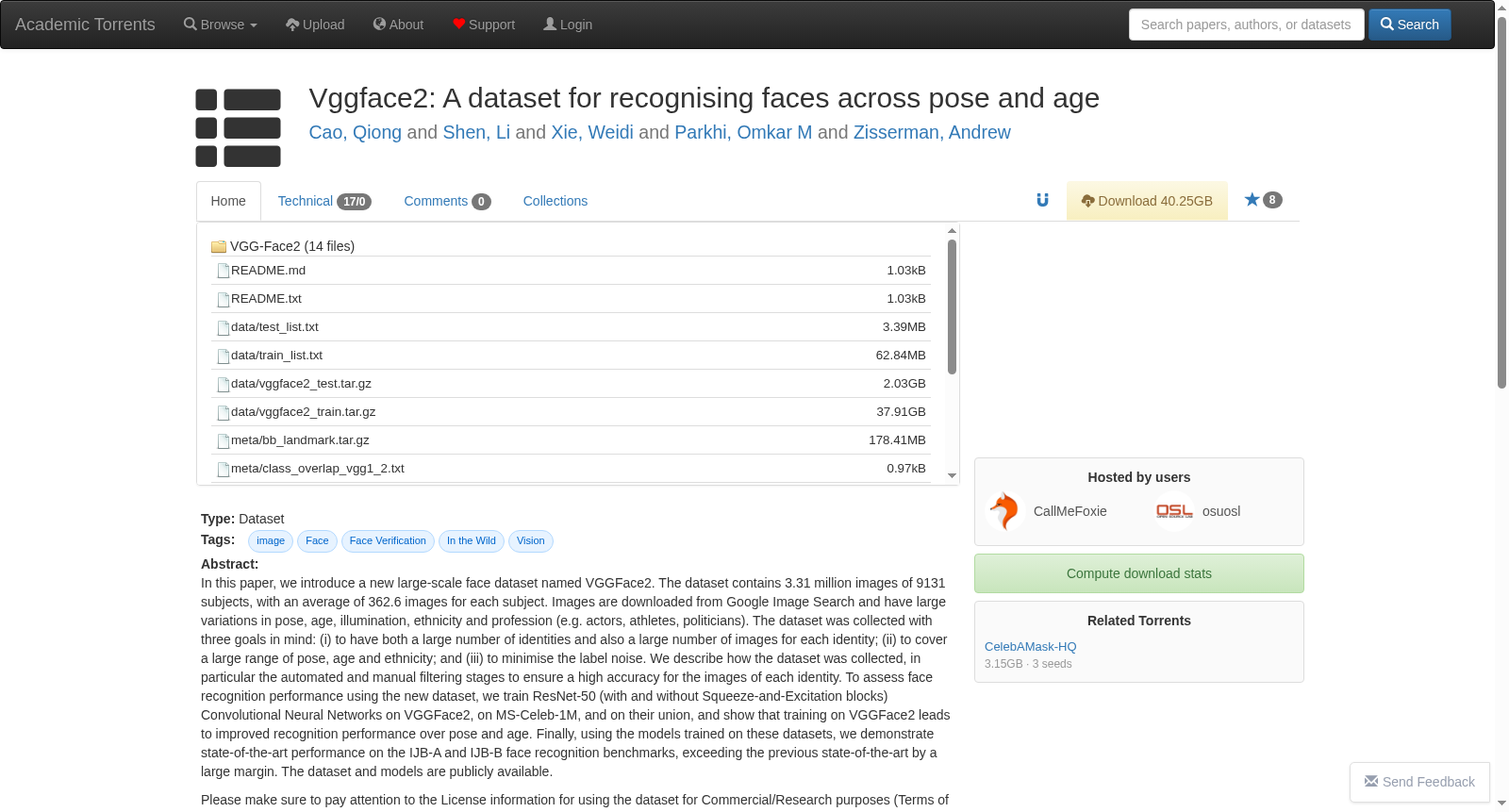1509x812 pixels.
Task: Click the data/vggface2_train.tar.gz file icon
Action: tap(224, 412)
